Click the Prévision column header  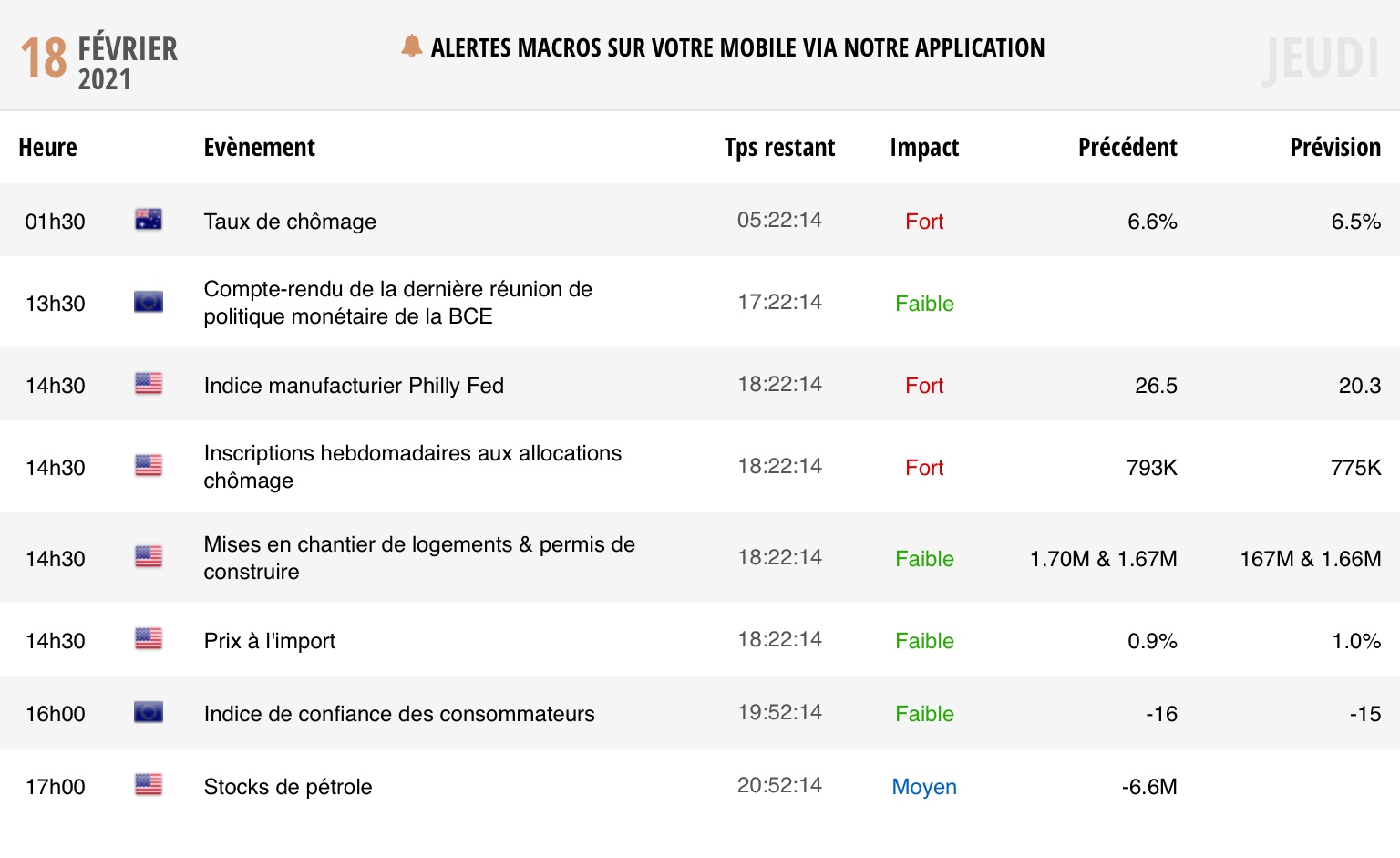pos(1335,148)
